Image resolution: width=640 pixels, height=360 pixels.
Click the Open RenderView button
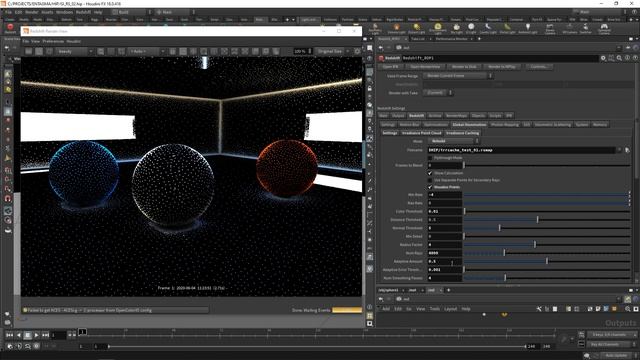[425, 67]
